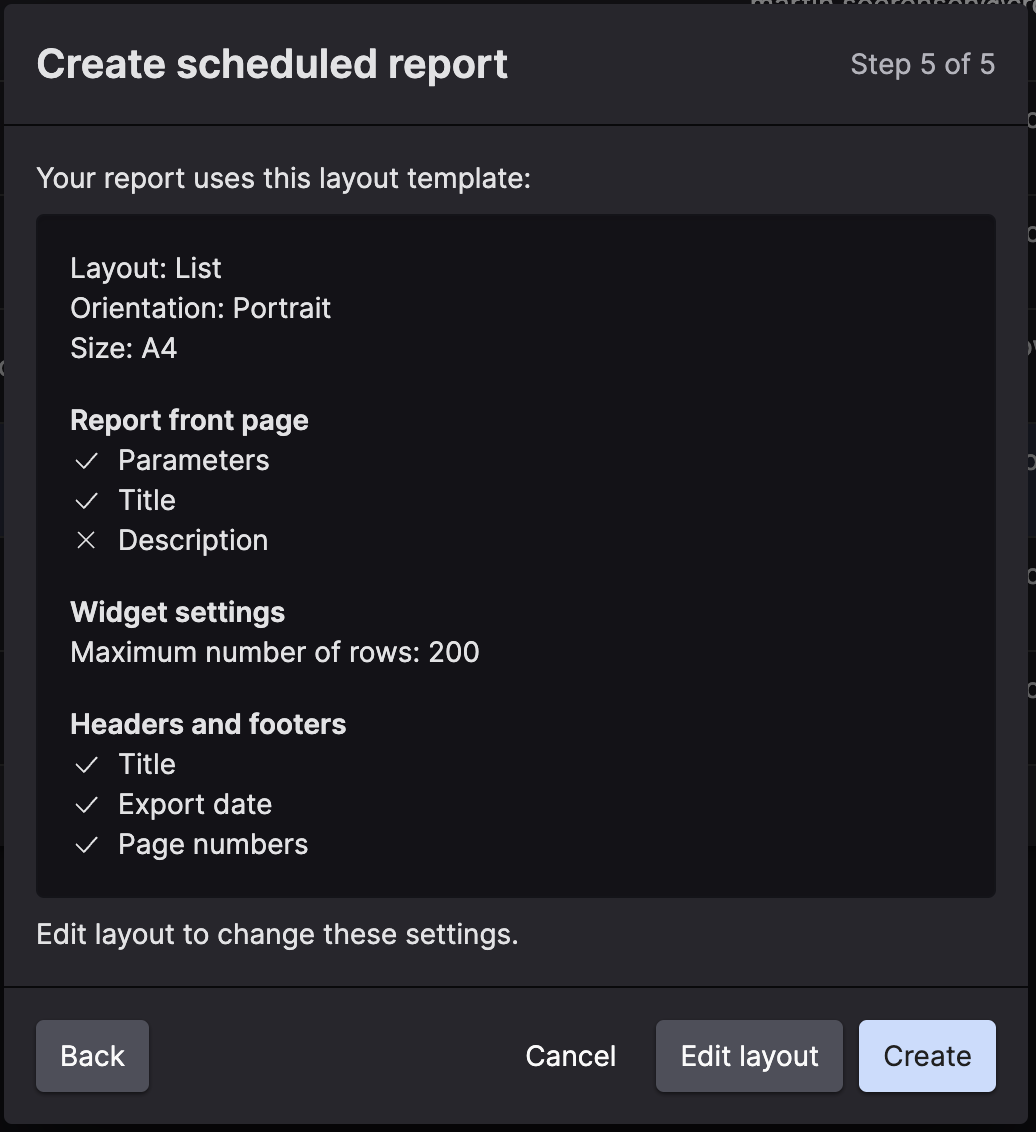Click the 'Edit layout to change these settings' note
1036x1132 pixels.
coord(277,934)
